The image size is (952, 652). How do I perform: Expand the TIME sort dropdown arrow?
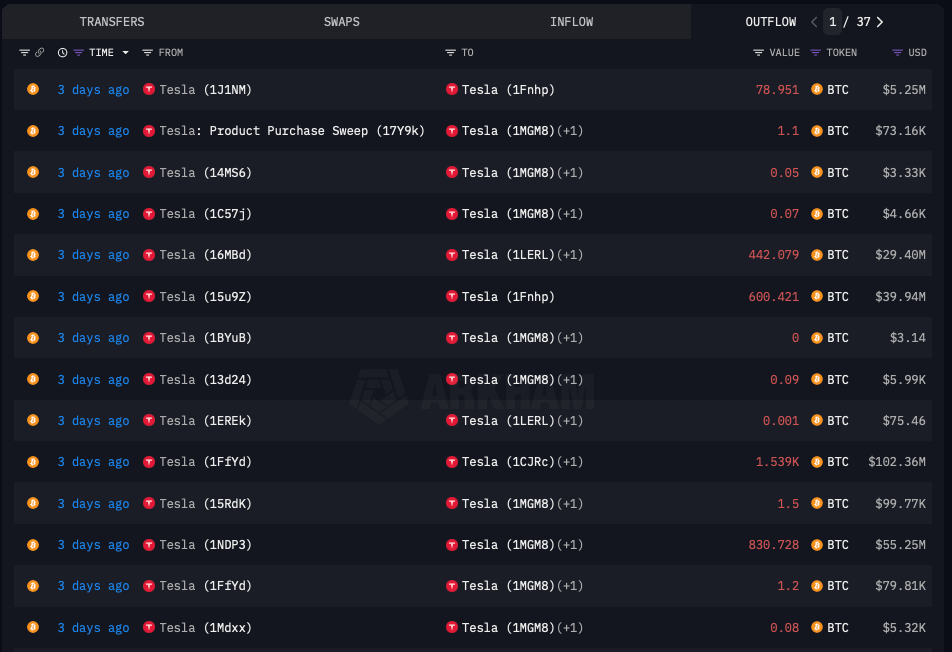(126, 53)
